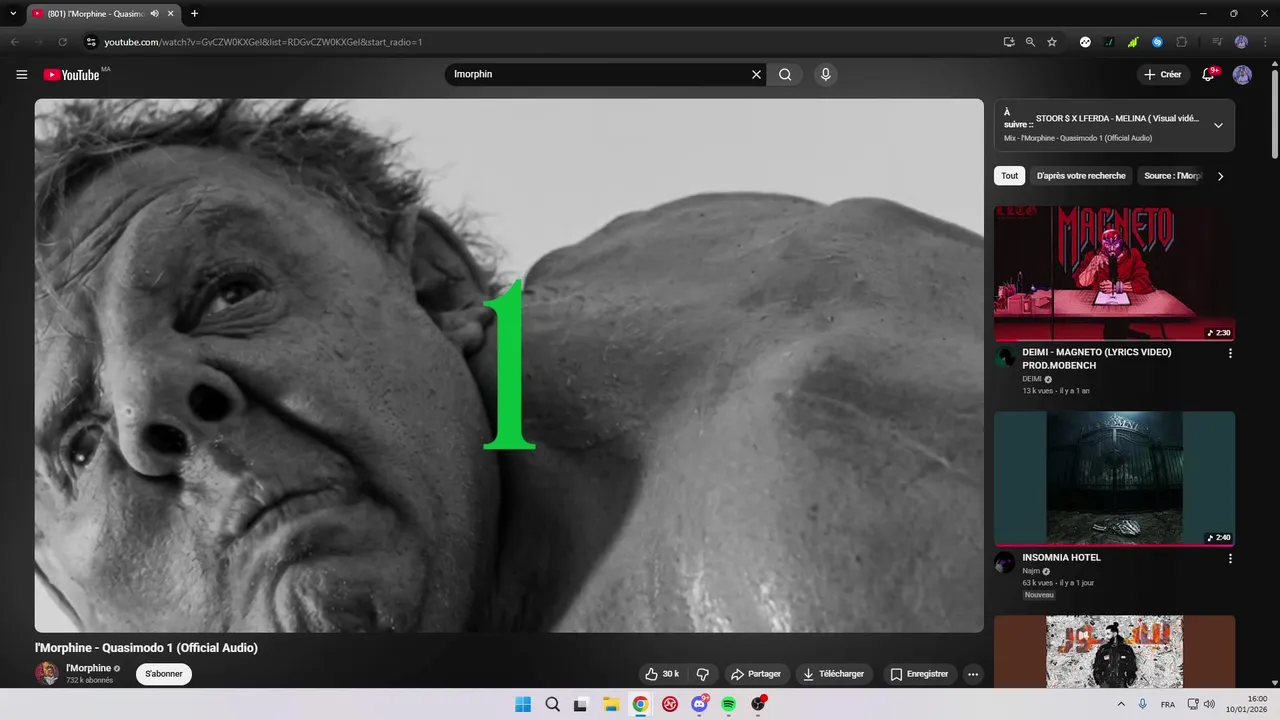
Task: Open the green ./ extension icon
Action: tap(1109, 42)
